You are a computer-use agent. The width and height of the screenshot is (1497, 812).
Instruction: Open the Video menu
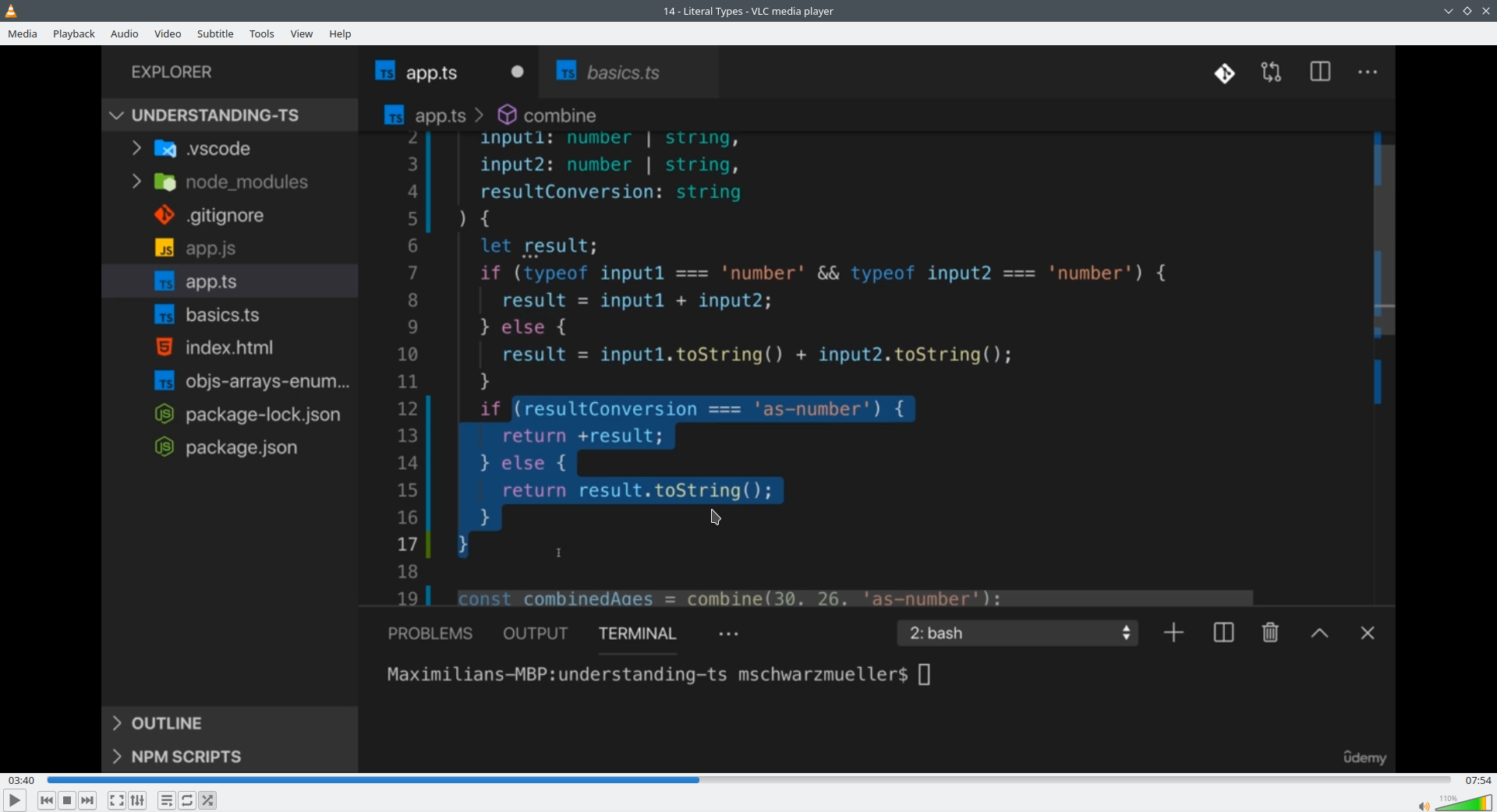tap(168, 34)
